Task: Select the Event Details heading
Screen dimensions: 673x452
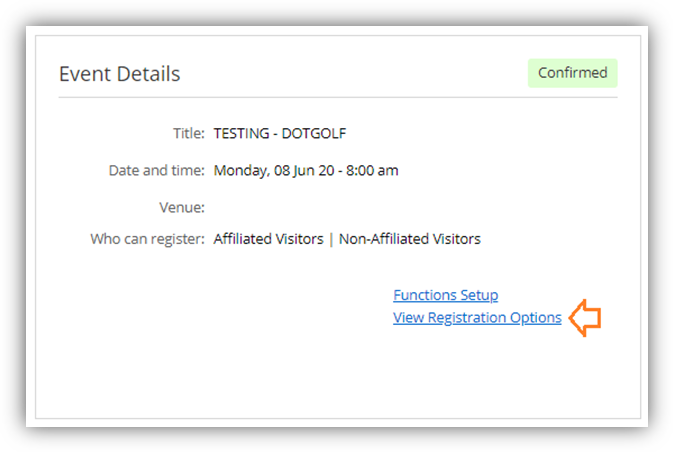Action: click(120, 74)
